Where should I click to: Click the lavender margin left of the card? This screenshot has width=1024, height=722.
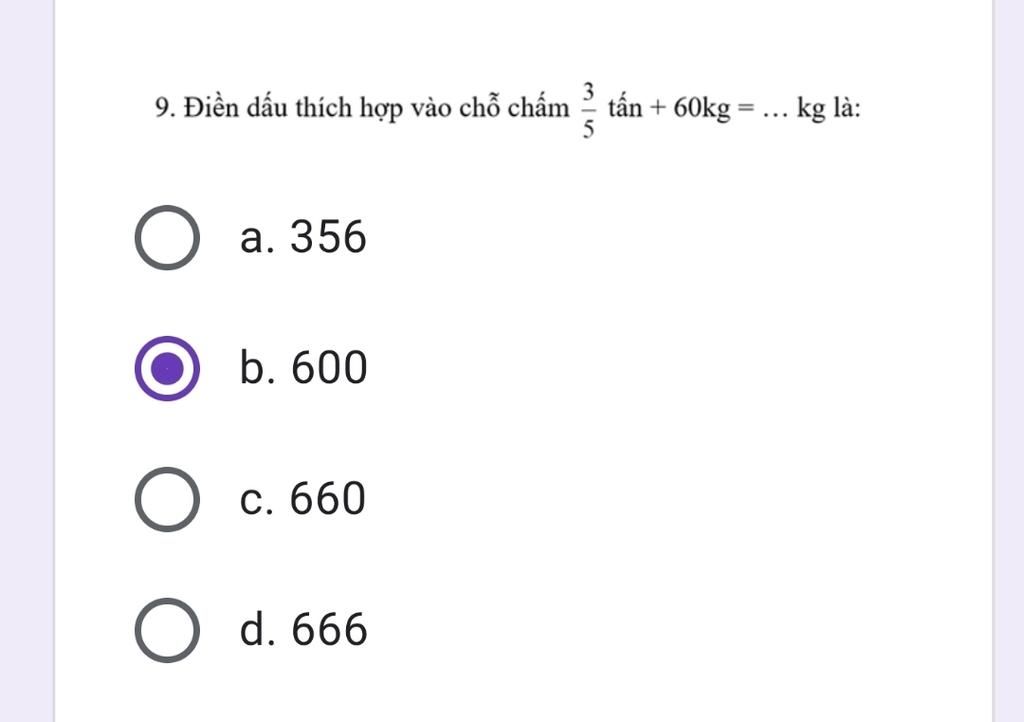27,361
